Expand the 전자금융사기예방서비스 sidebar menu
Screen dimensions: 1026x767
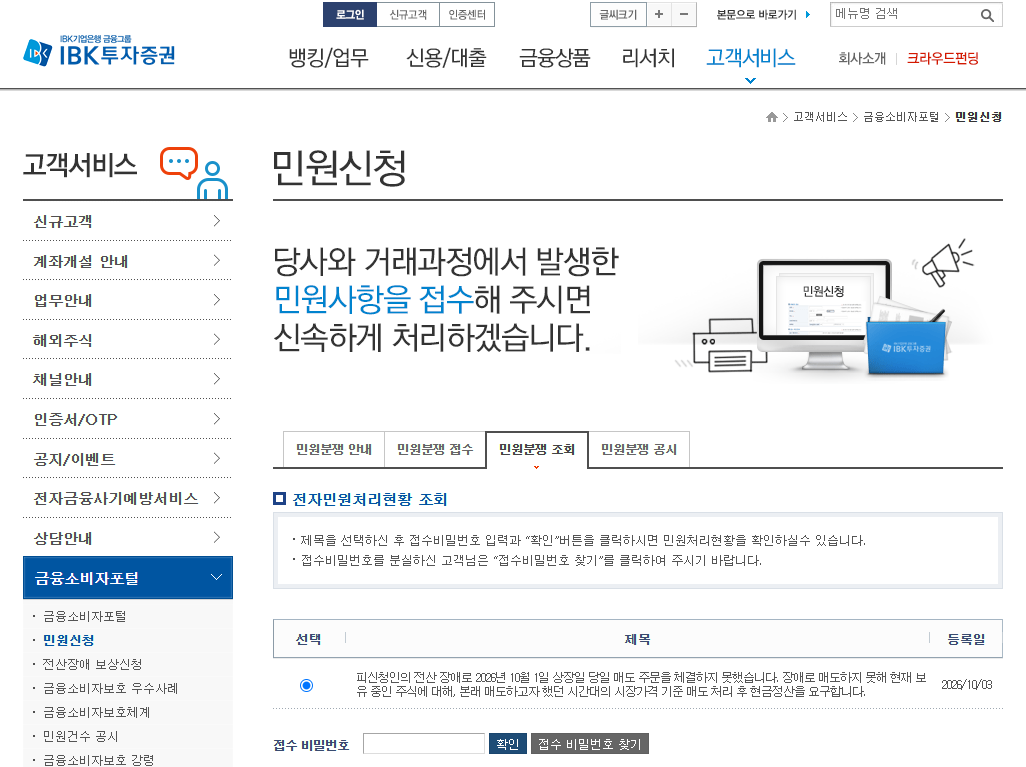click(128, 499)
